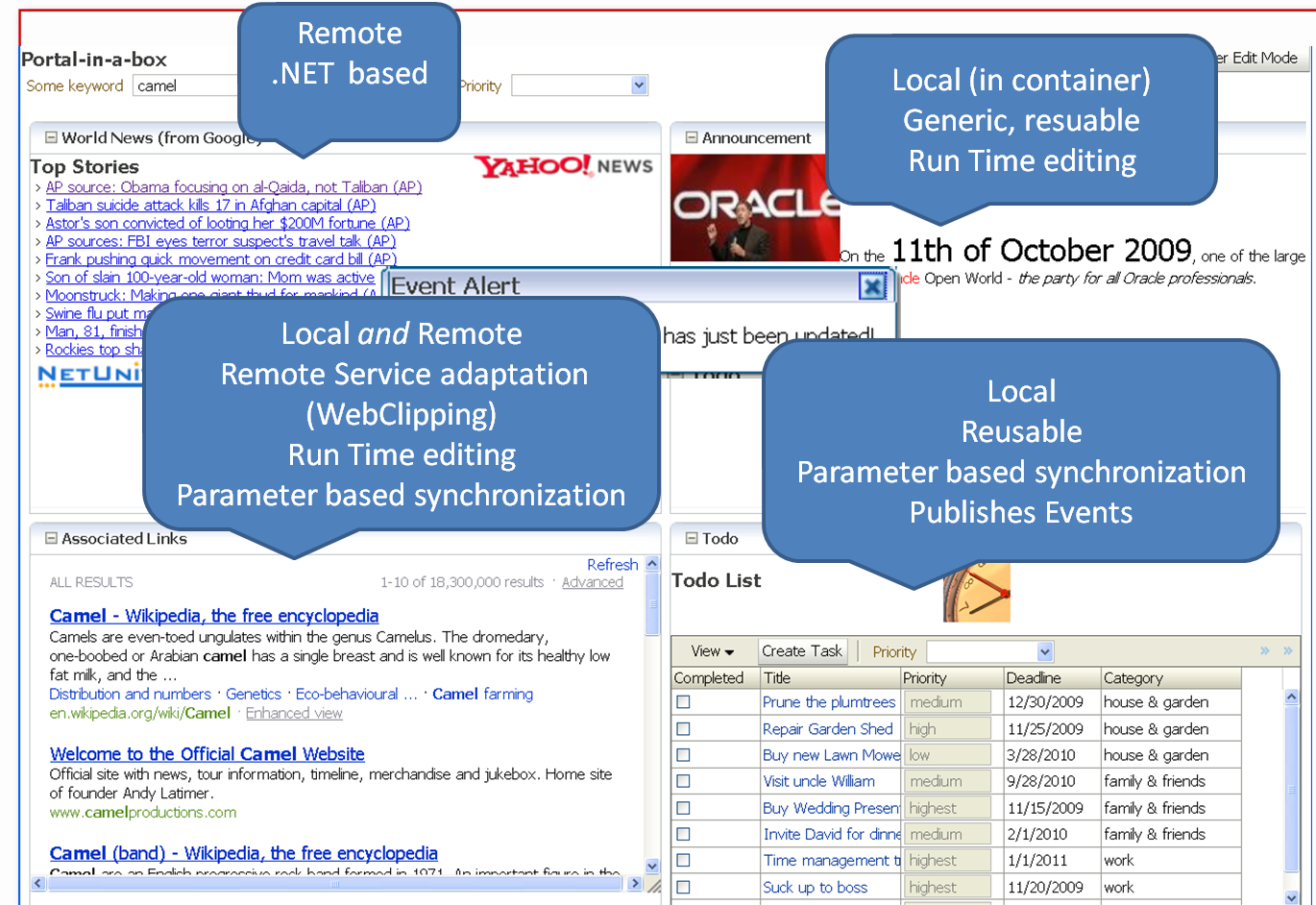
Task: Open the Repair Garden Shed task
Action: pos(828,729)
